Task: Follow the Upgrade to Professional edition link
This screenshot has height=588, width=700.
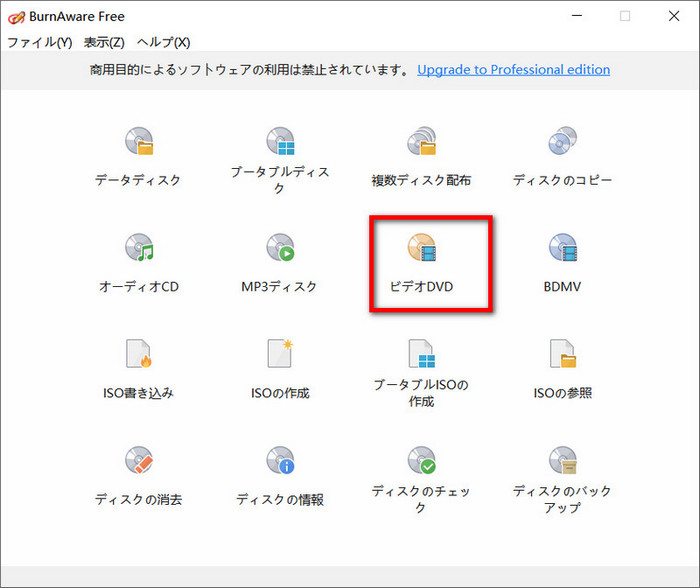Action: pos(513,70)
